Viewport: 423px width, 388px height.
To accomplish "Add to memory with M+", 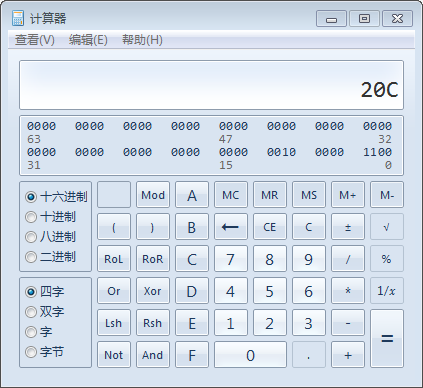I will click(x=348, y=195).
